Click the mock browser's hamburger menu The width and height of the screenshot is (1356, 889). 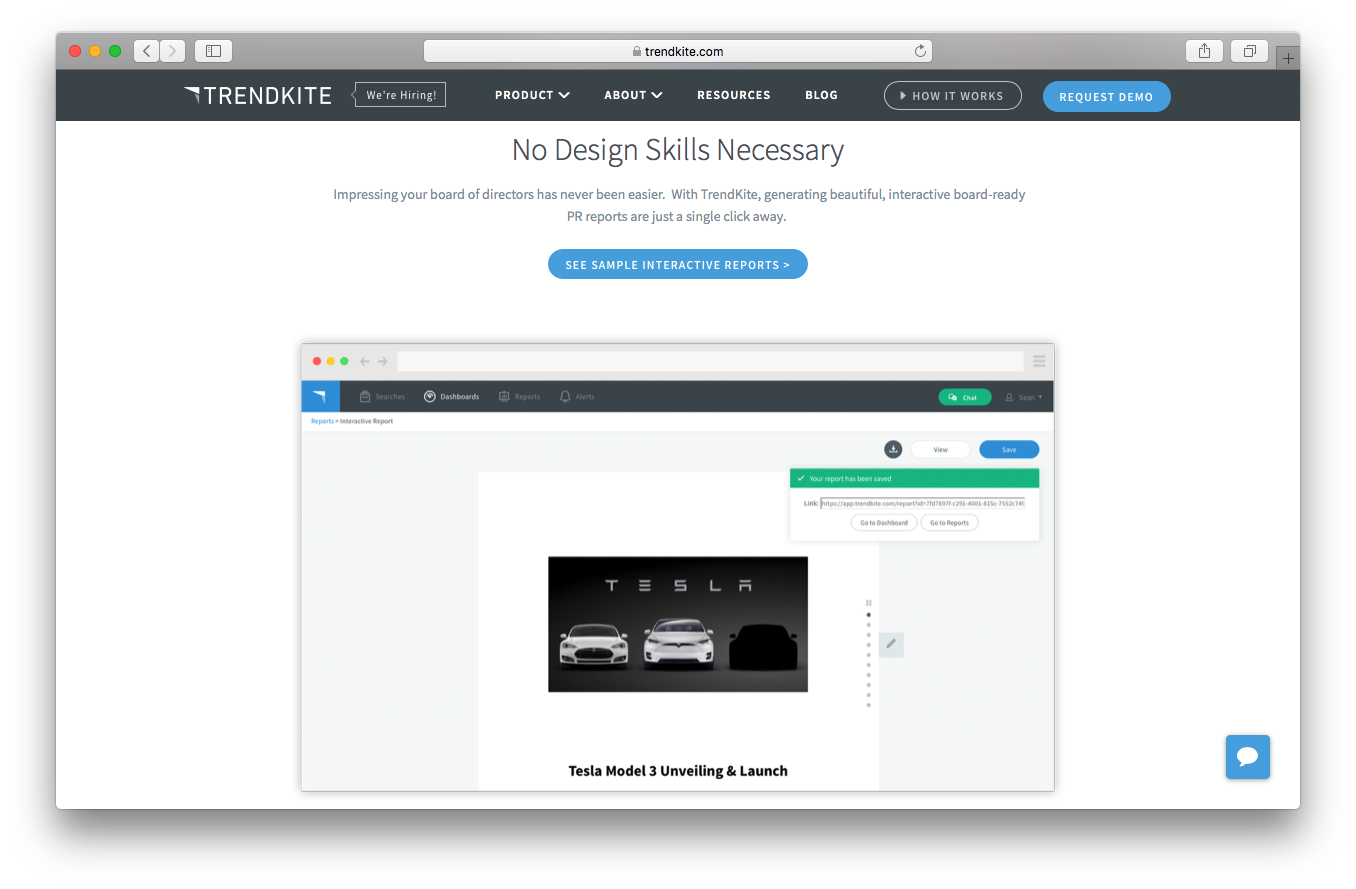(x=1039, y=361)
